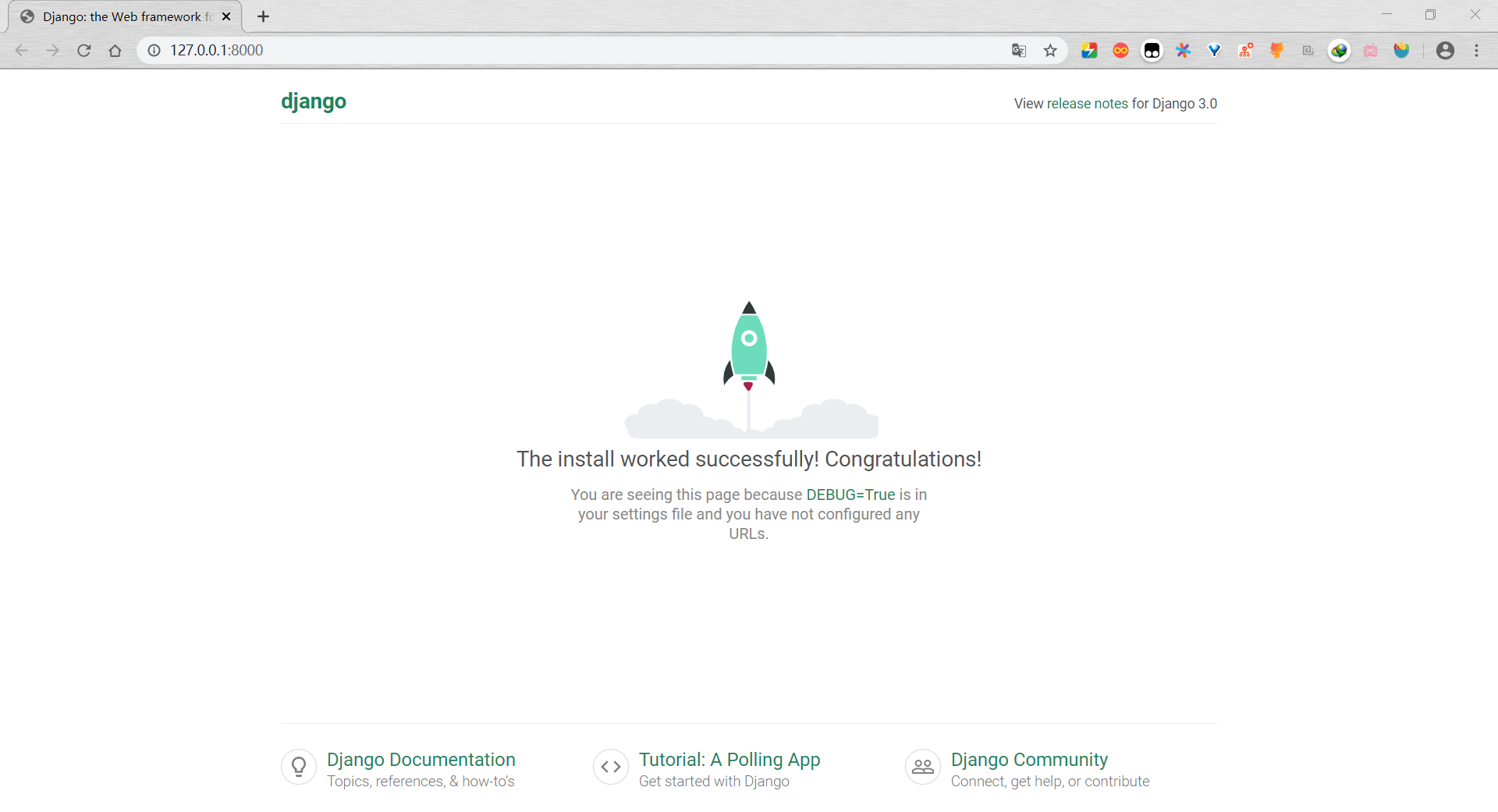This screenshot has width=1498, height=812.
Task: Open the pink bilibili TV extension
Action: (1371, 51)
